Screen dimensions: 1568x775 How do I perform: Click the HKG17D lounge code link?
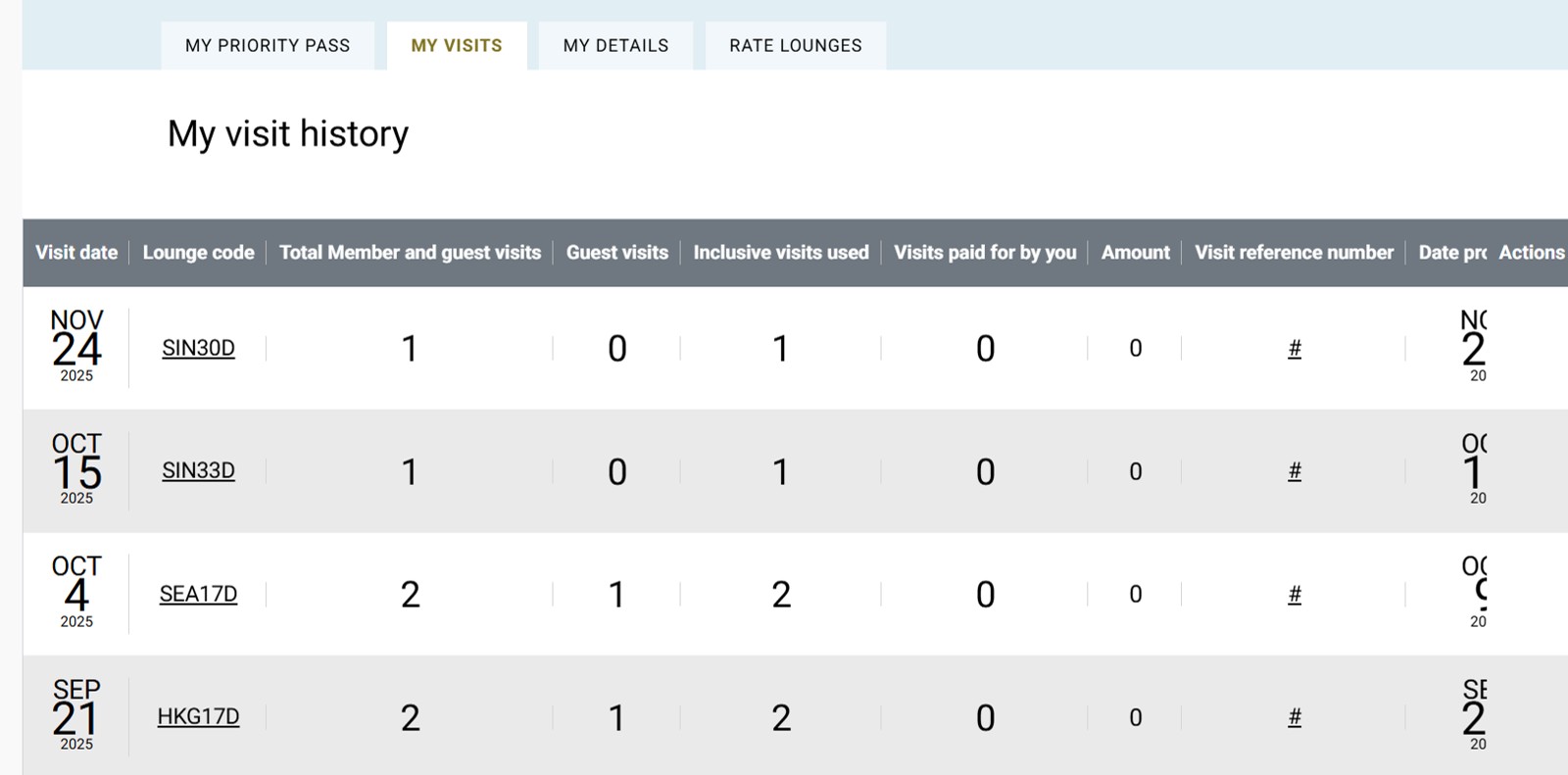pyautogui.click(x=198, y=716)
